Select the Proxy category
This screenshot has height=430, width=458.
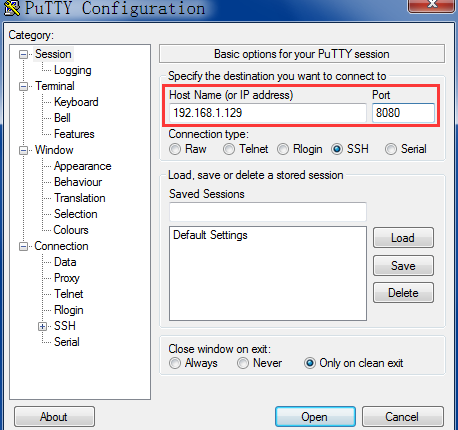pos(67,278)
